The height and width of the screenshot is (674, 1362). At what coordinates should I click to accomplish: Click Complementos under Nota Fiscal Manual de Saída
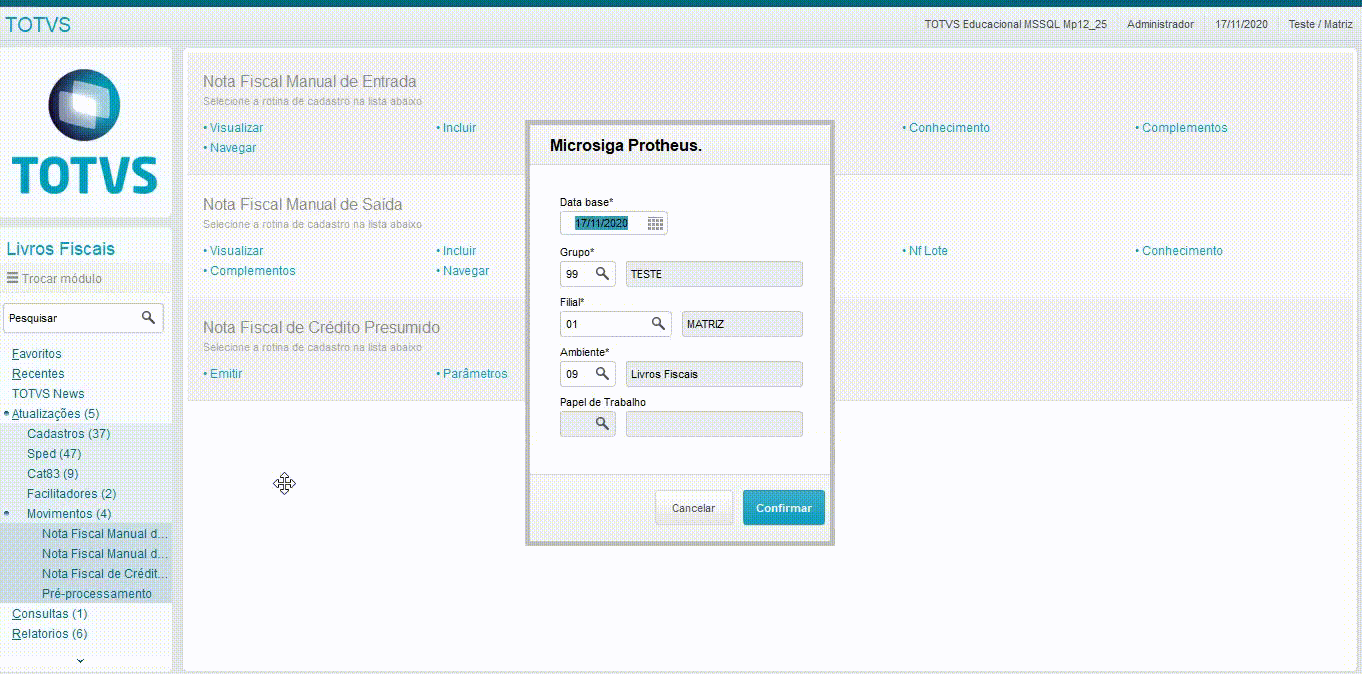tap(252, 270)
